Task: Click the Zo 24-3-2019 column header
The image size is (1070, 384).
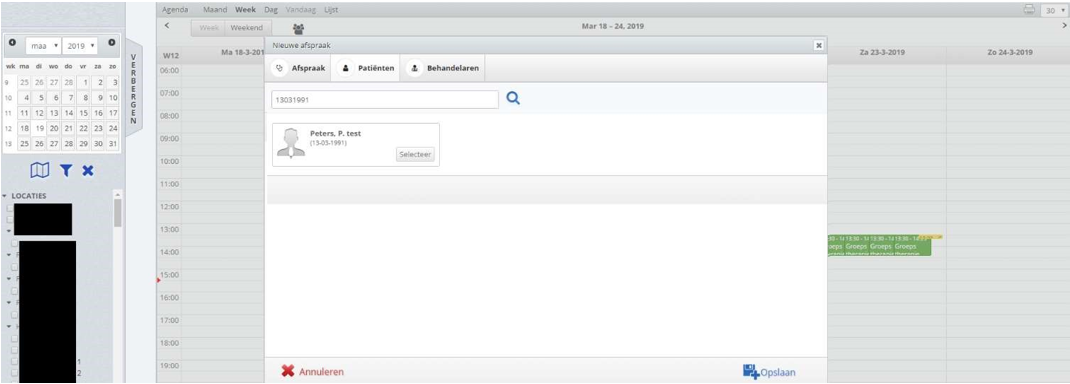Action: [1009, 53]
